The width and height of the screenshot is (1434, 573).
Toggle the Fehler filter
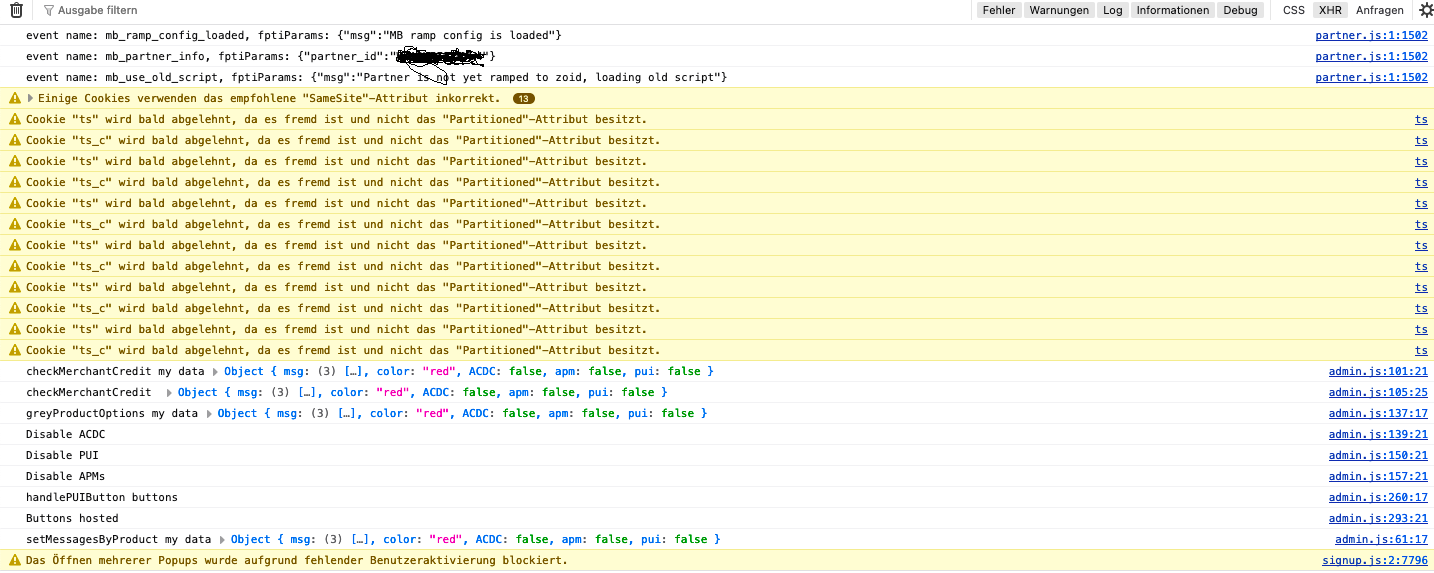point(998,10)
